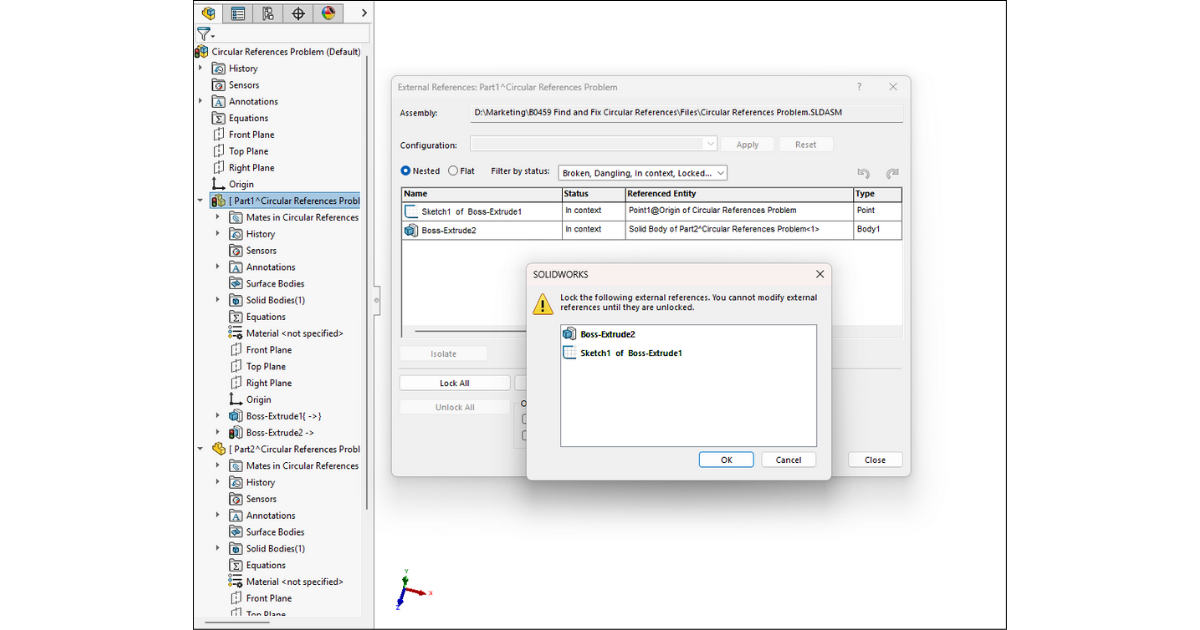Open the FeatureManager design tree tab
Image resolution: width=1200 pixels, height=630 pixels.
coord(208,13)
